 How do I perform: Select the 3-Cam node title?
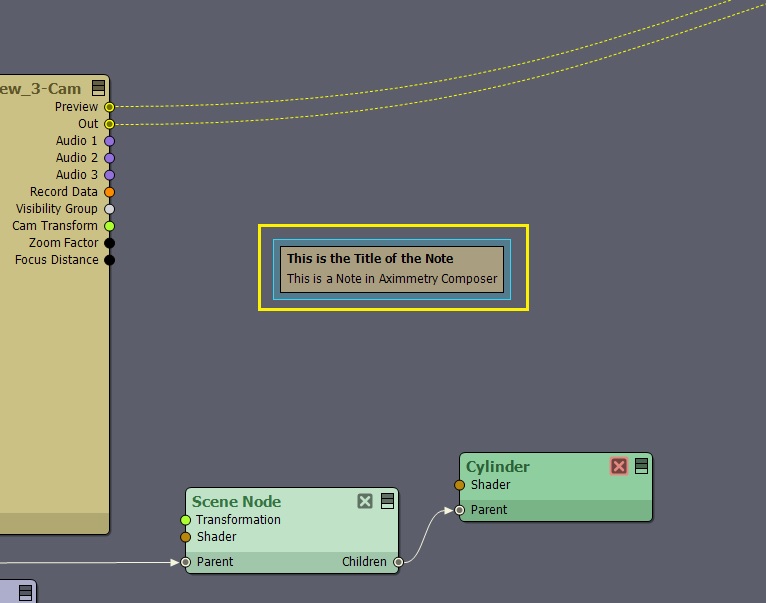pos(40,88)
